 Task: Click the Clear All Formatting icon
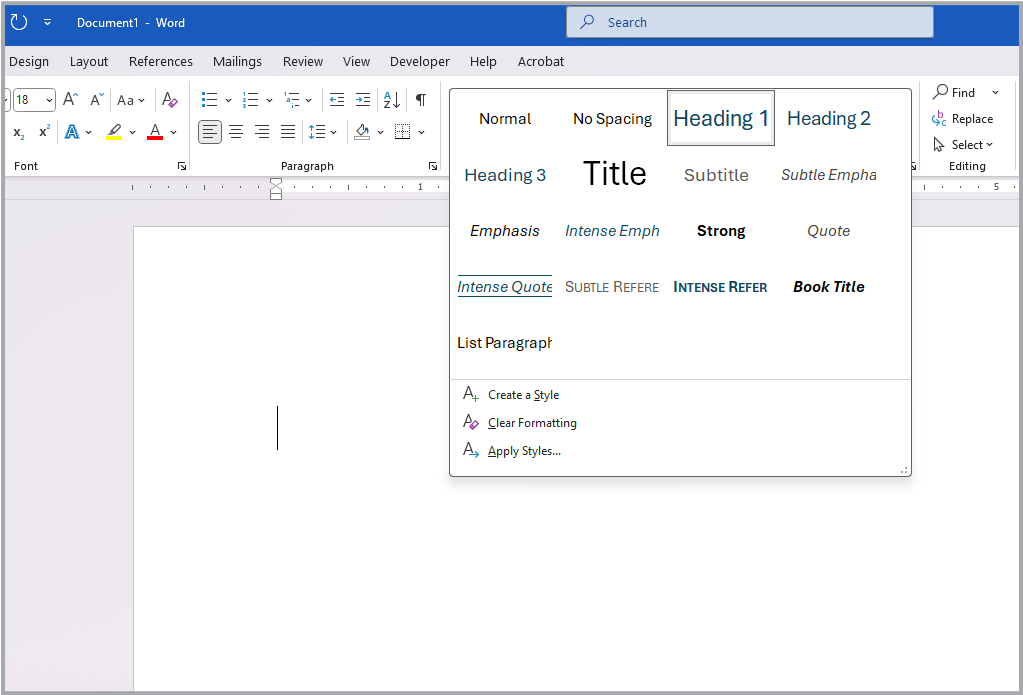point(169,99)
